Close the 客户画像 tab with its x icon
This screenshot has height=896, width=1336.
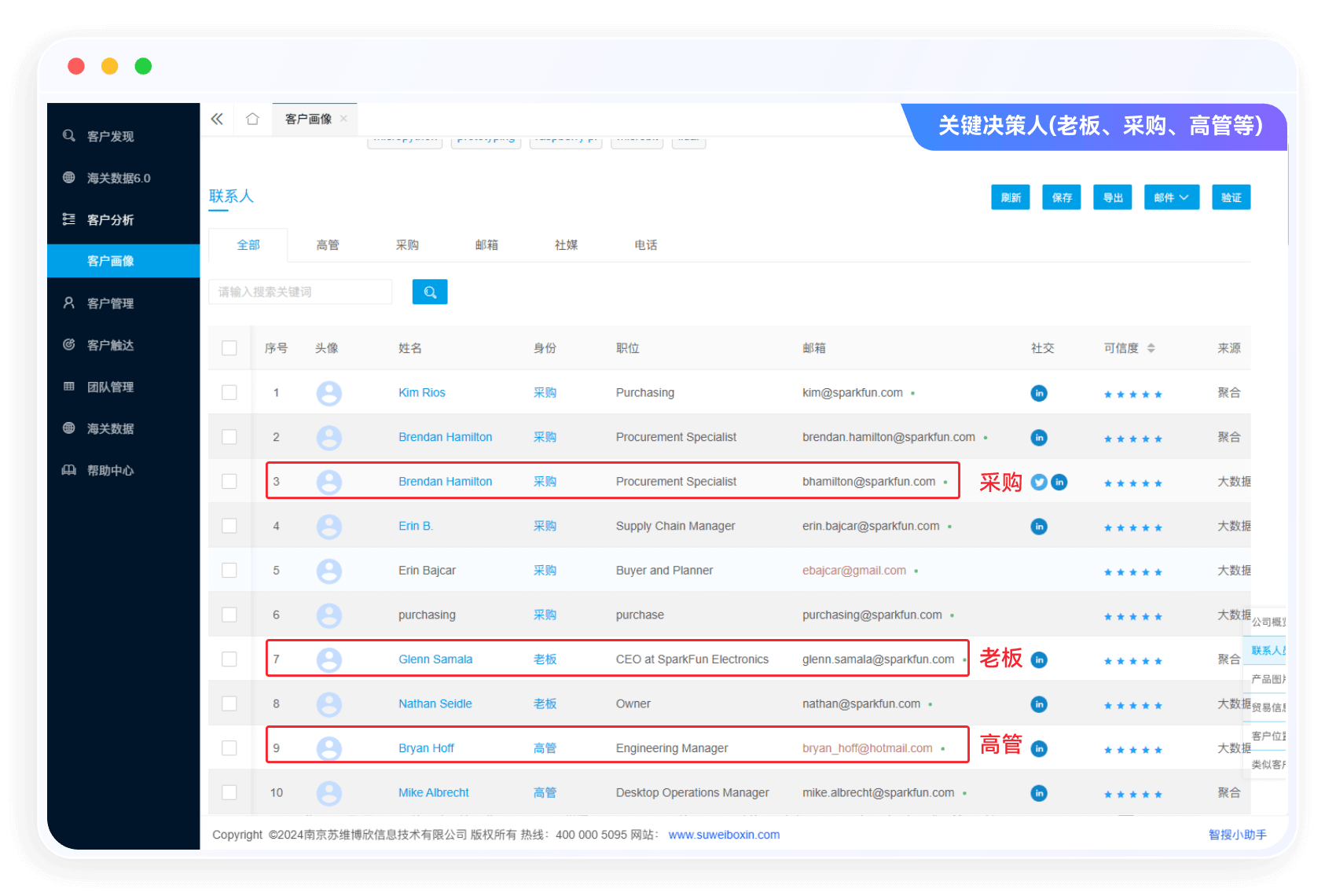(343, 119)
